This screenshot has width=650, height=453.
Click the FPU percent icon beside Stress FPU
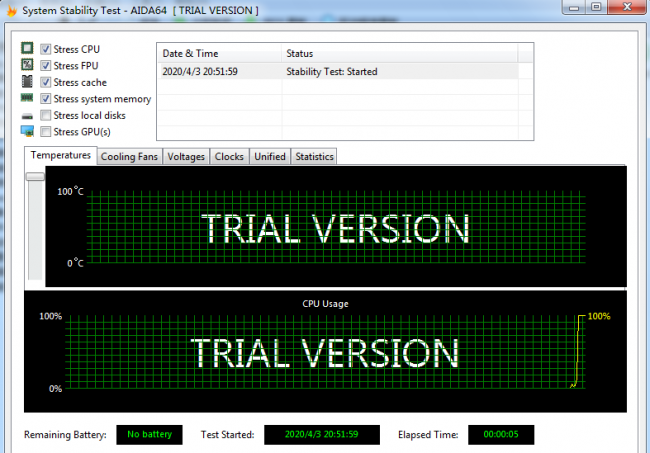coord(27,65)
